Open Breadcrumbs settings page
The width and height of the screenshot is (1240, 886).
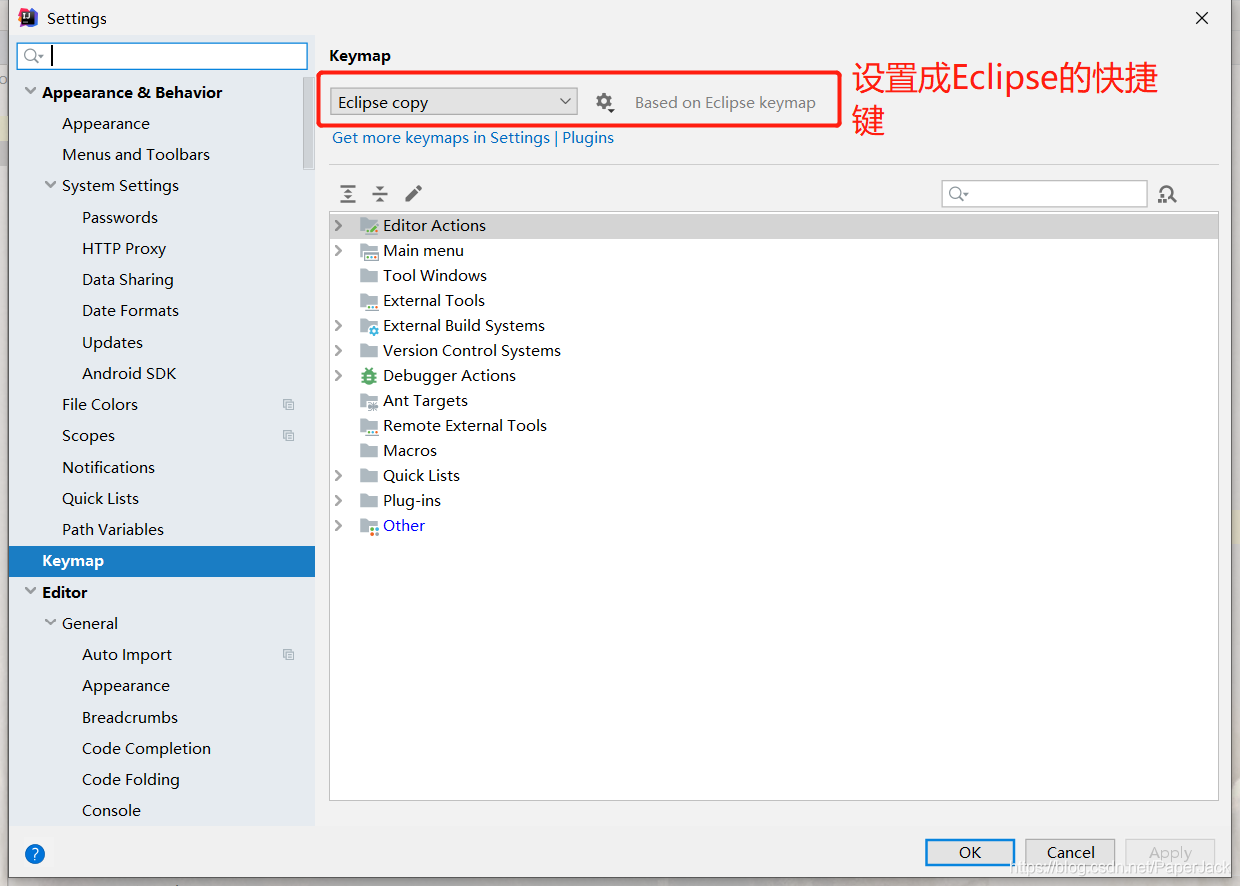tap(130, 718)
